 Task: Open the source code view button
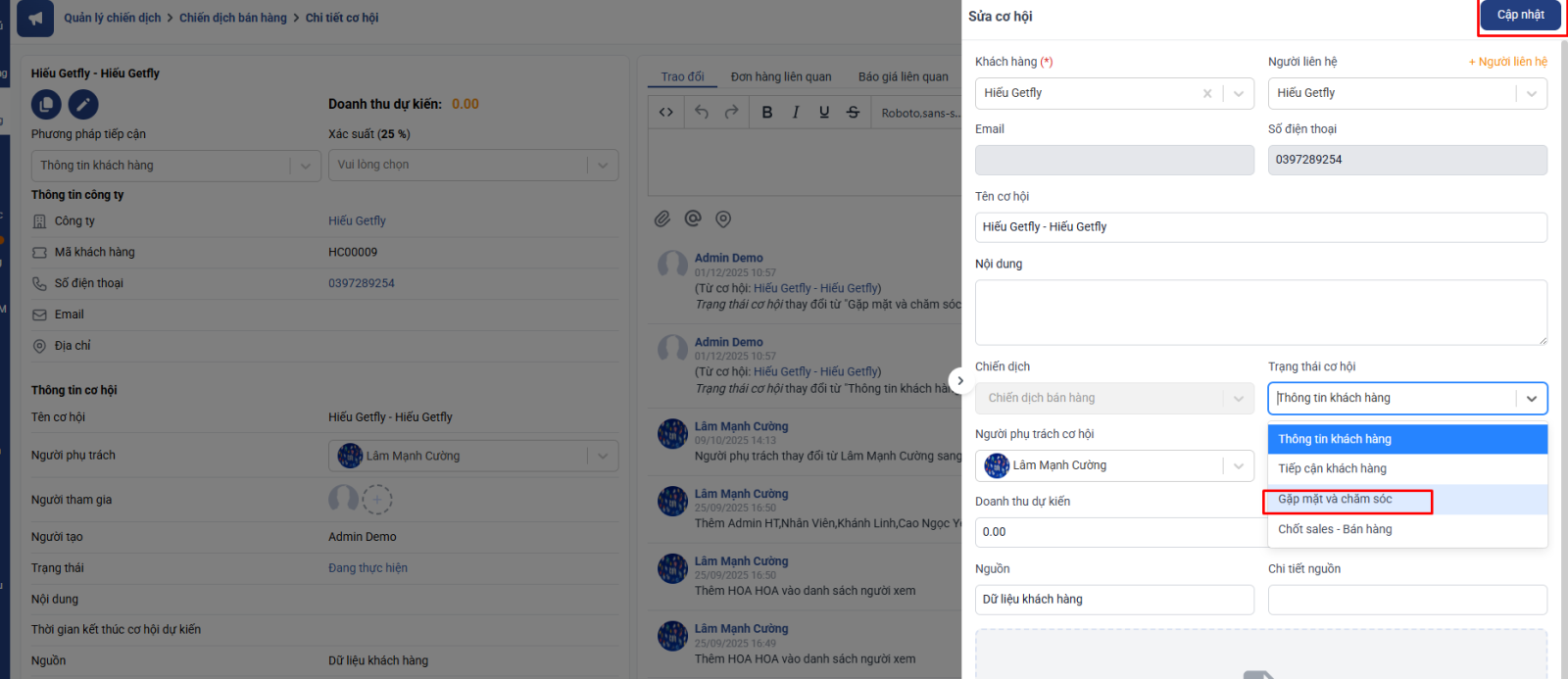click(x=666, y=113)
